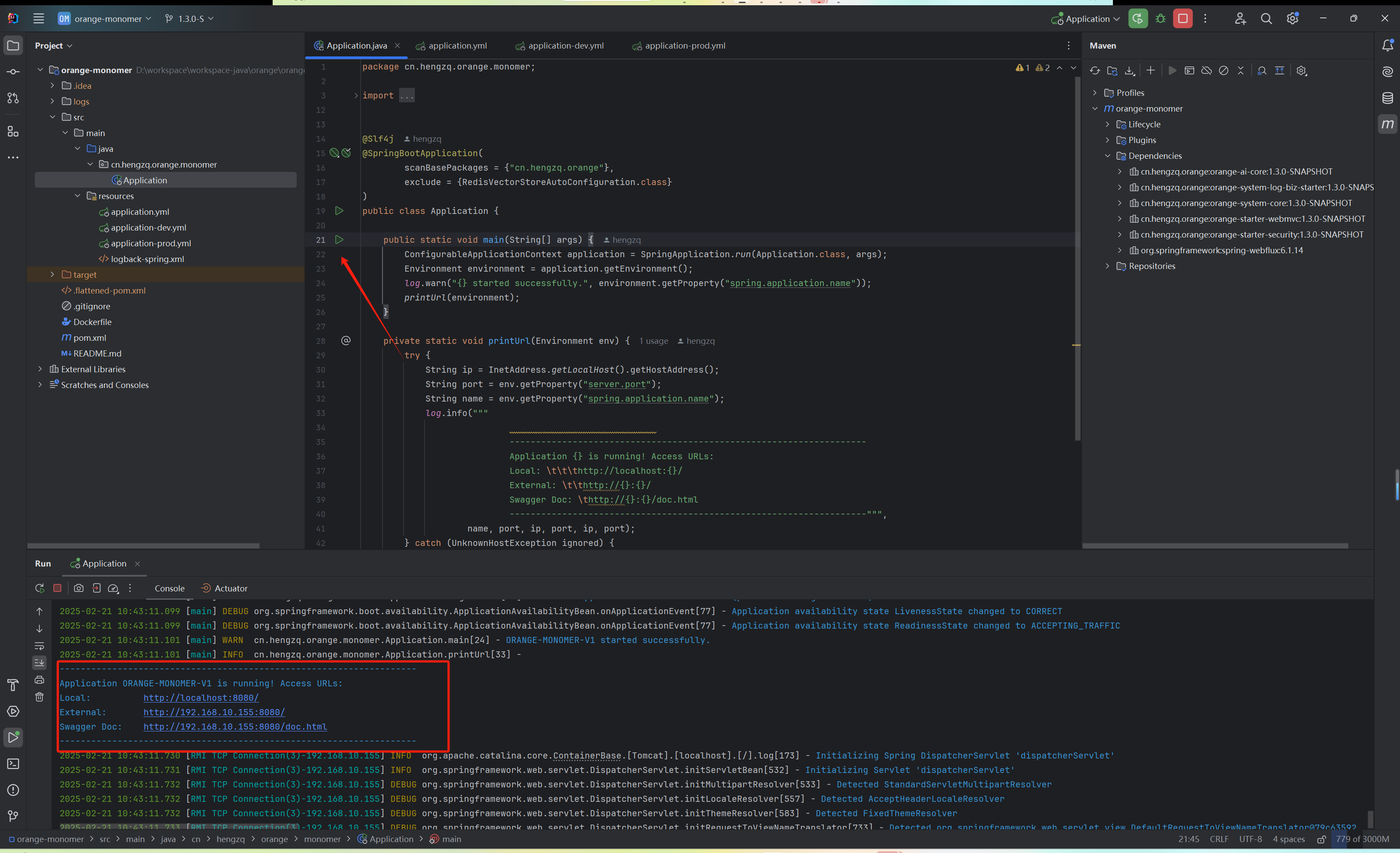Open Git tool window icon

coord(13,816)
